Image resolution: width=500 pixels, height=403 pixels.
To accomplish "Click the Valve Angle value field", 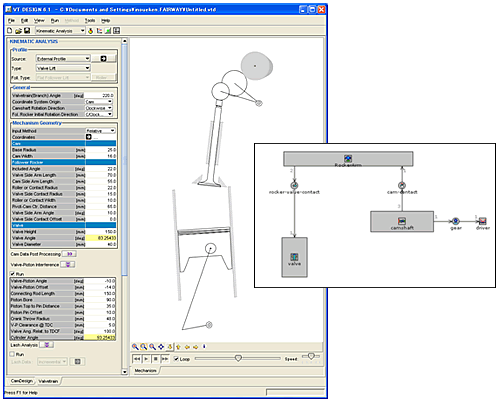I will pos(101,238).
